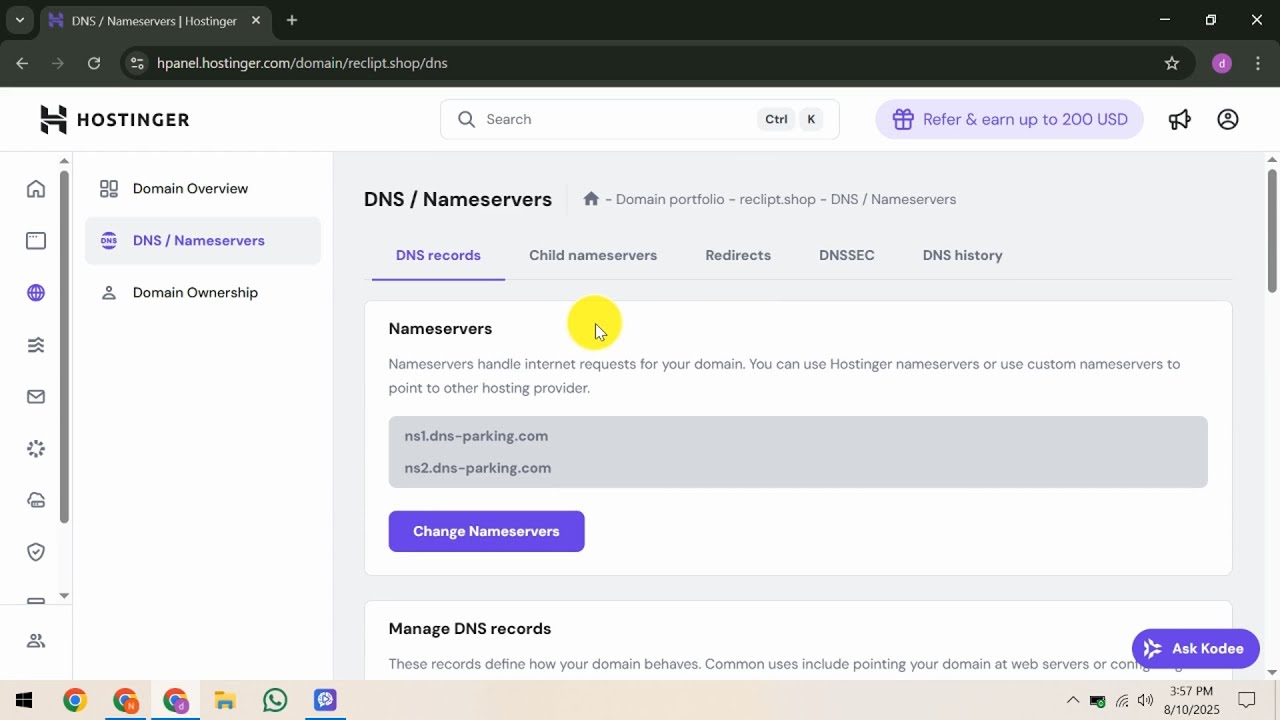1280x720 pixels.
Task: Open the dotted-circle loader icon in sidebar
Action: 36,449
